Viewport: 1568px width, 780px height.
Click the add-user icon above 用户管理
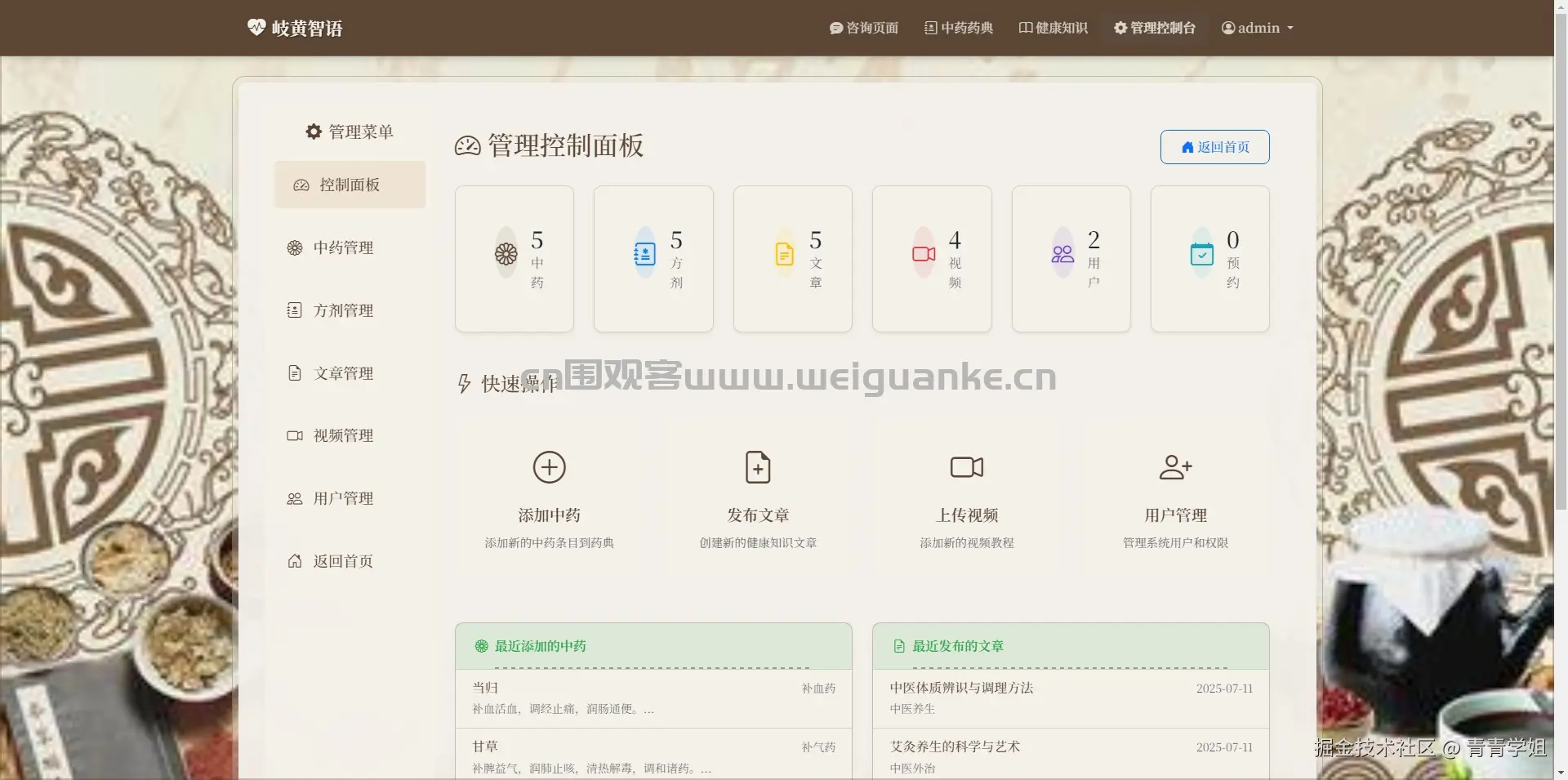1176,467
